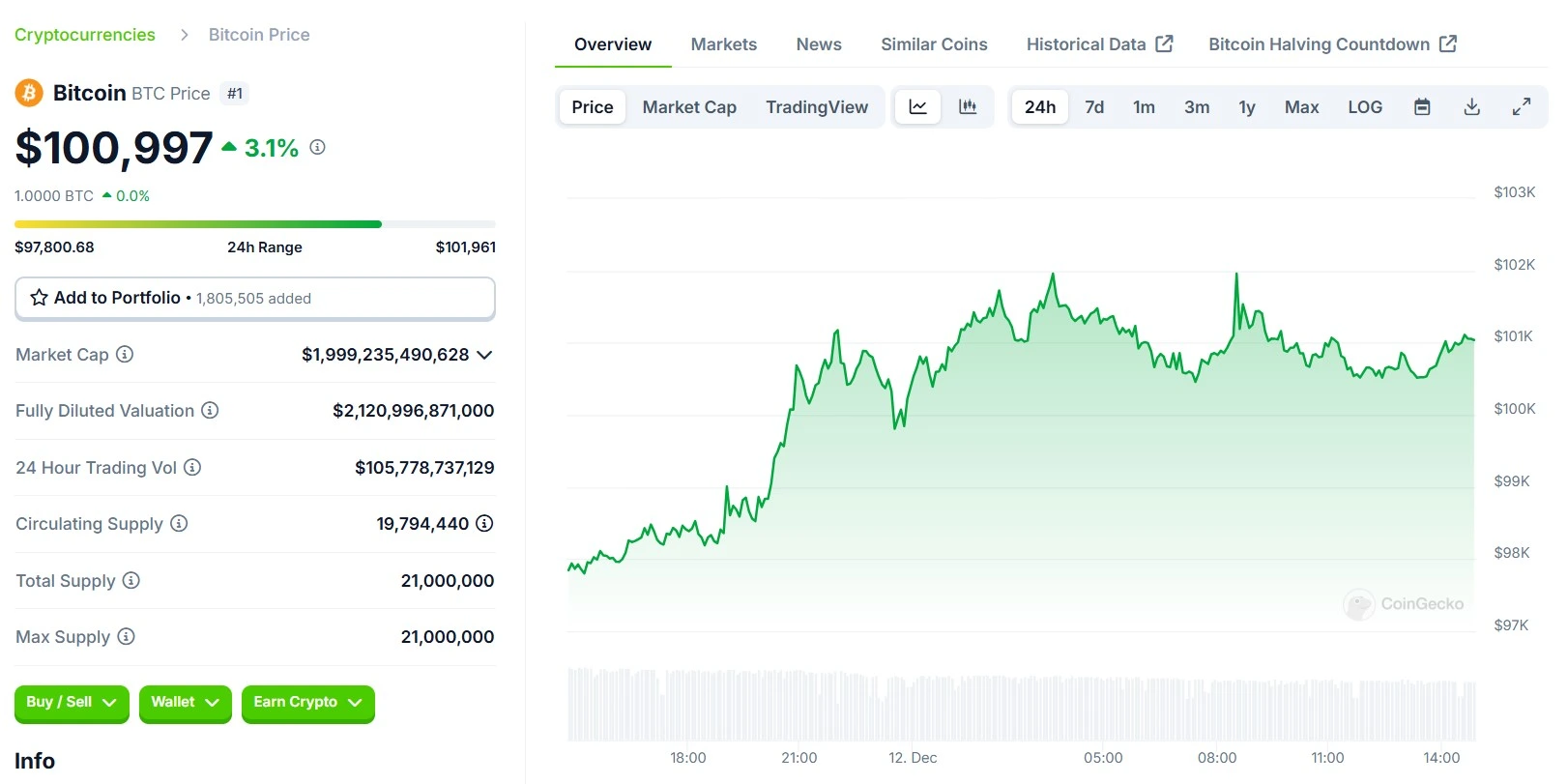
Task: Open the Markets tab
Action: coord(723,44)
